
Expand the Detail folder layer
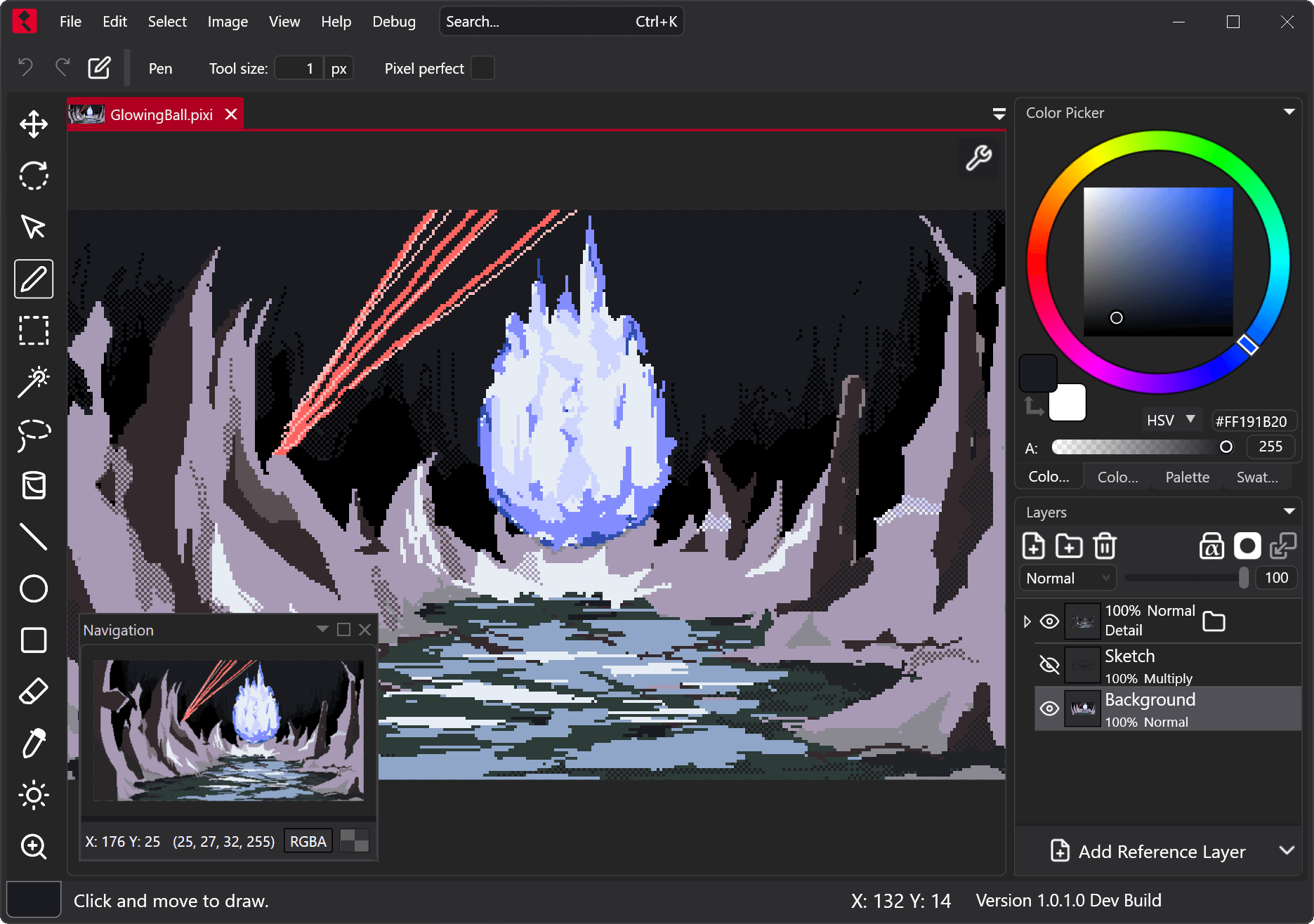pyautogui.click(x=1027, y=621)
